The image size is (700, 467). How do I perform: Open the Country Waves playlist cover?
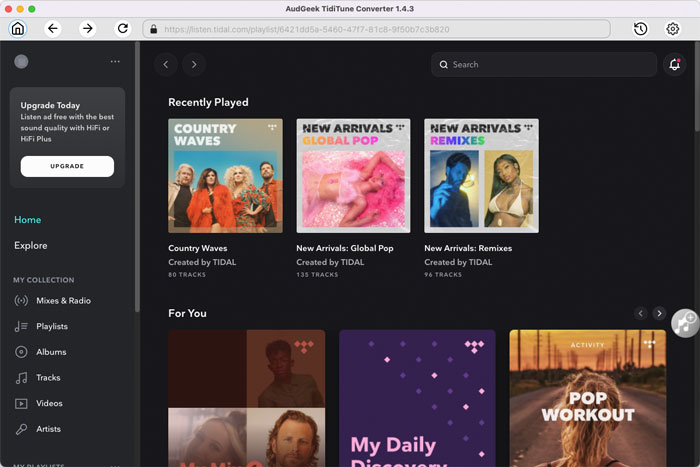[x=225, y=175]
